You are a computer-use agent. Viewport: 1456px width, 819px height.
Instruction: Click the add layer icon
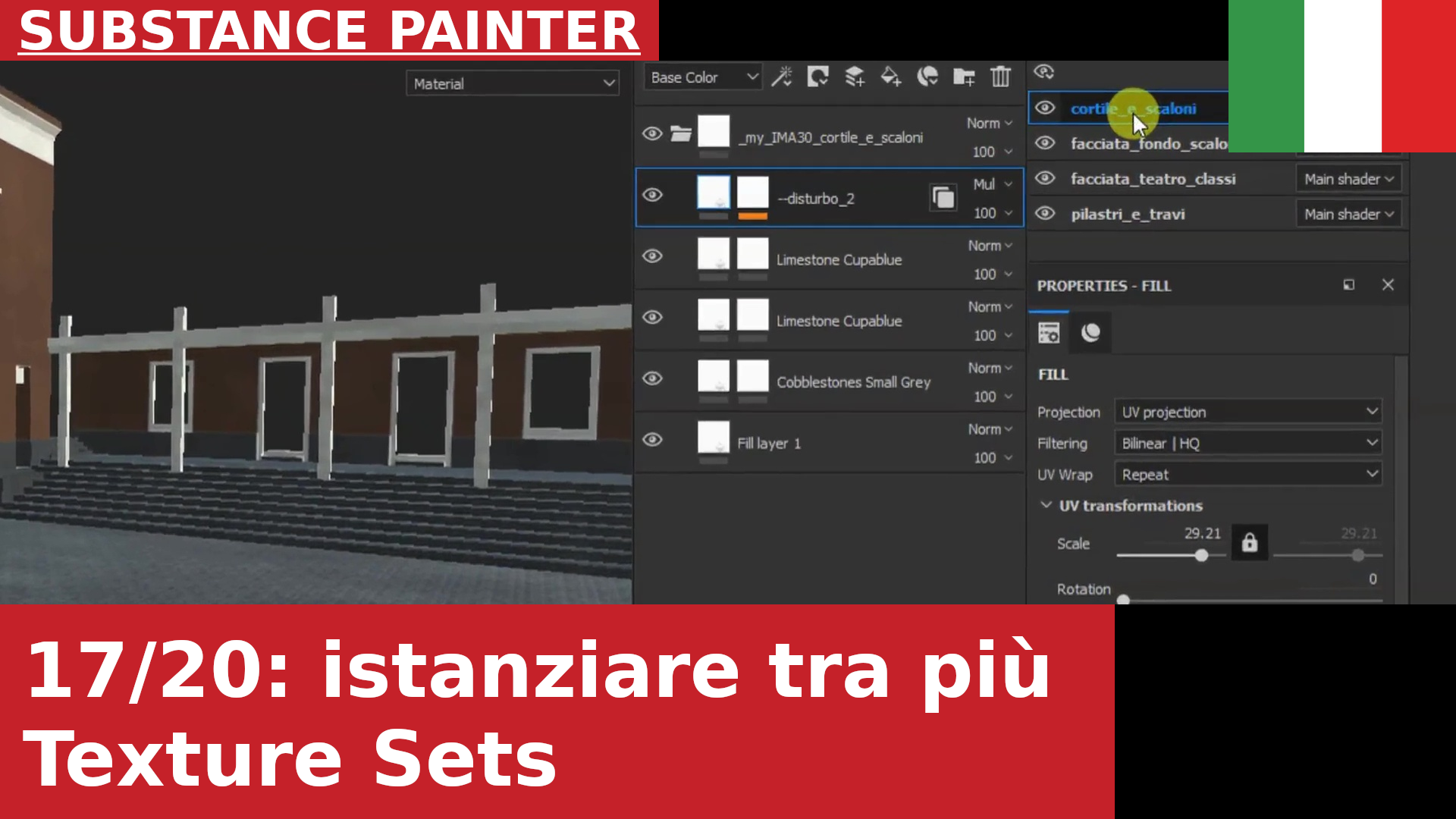point(855,77)
